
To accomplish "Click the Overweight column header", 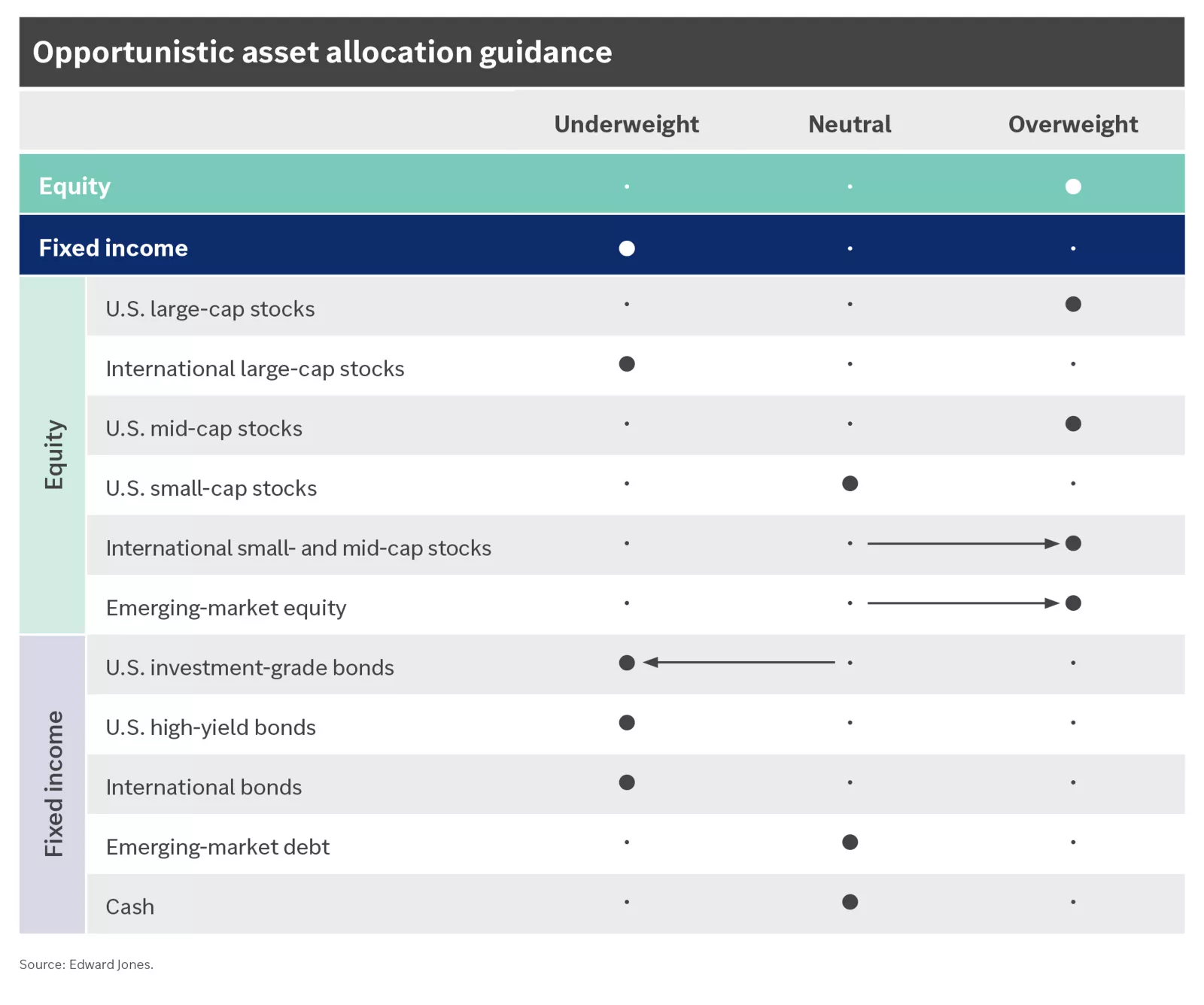I will pyautogui.click(x=1072, y=124).
